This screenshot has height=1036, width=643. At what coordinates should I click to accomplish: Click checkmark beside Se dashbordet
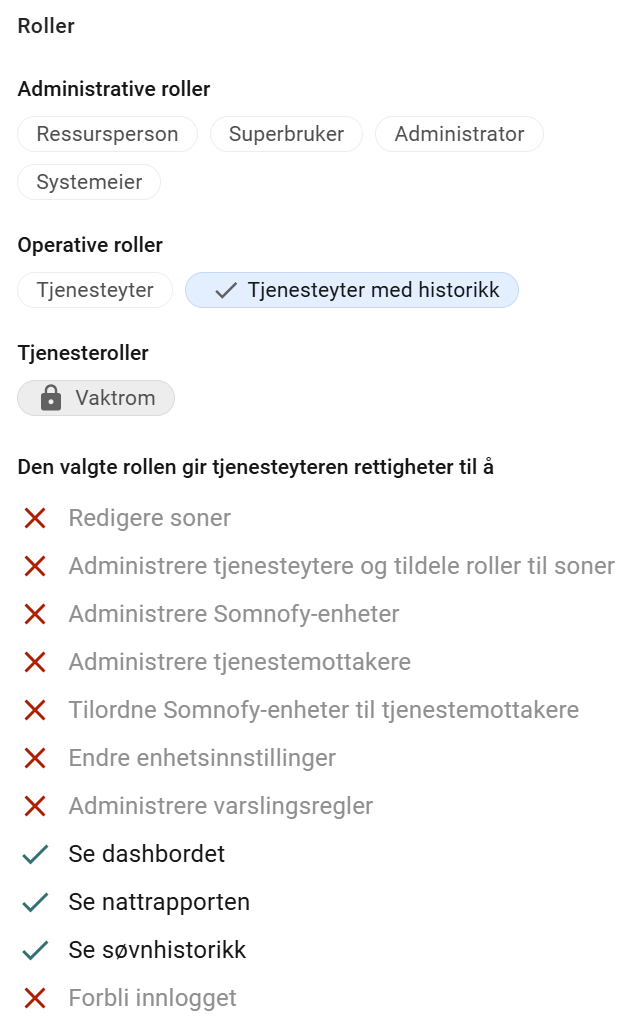35,854
